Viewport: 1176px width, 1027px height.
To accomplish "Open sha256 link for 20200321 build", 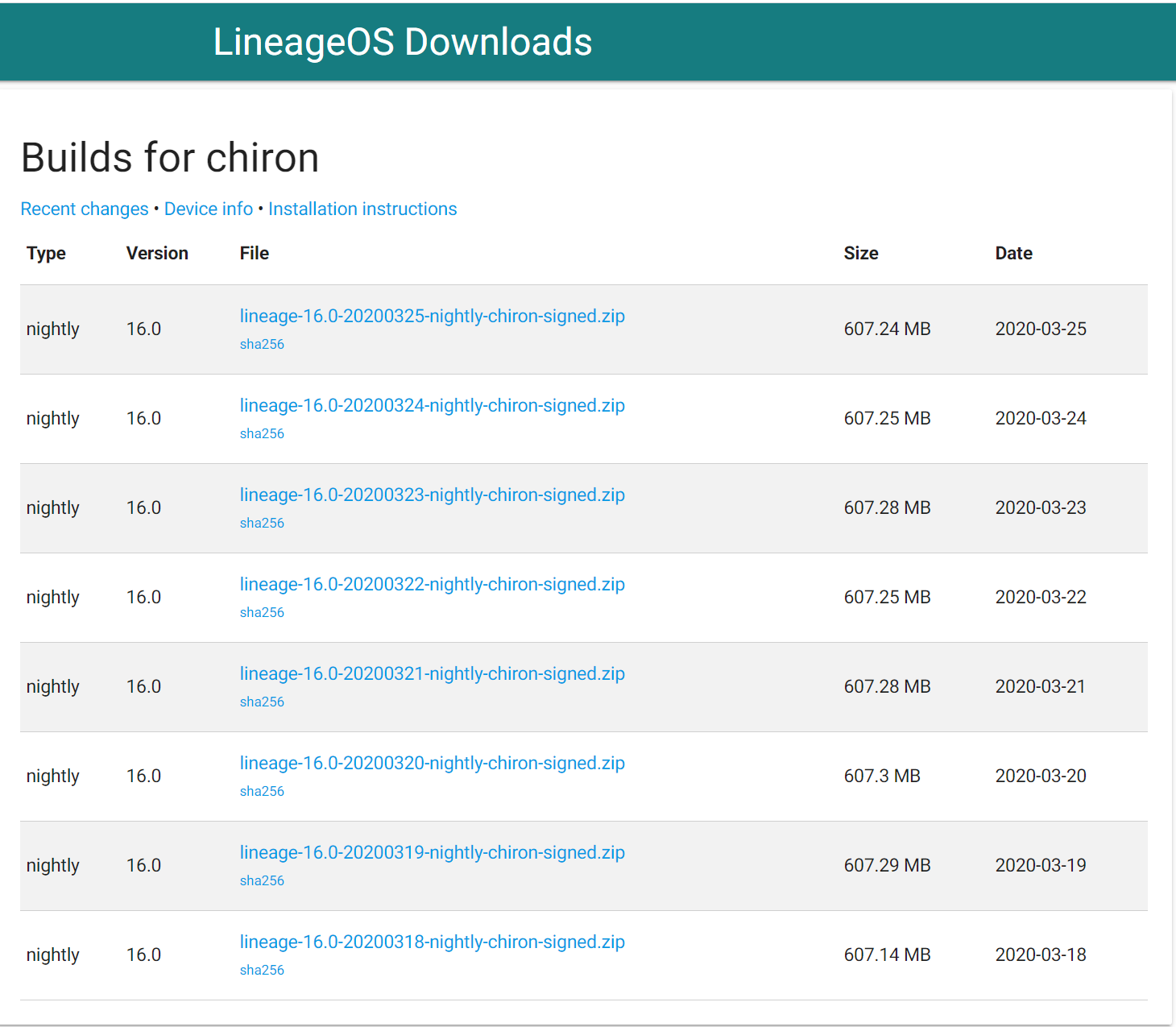I will tap(262, 702).
